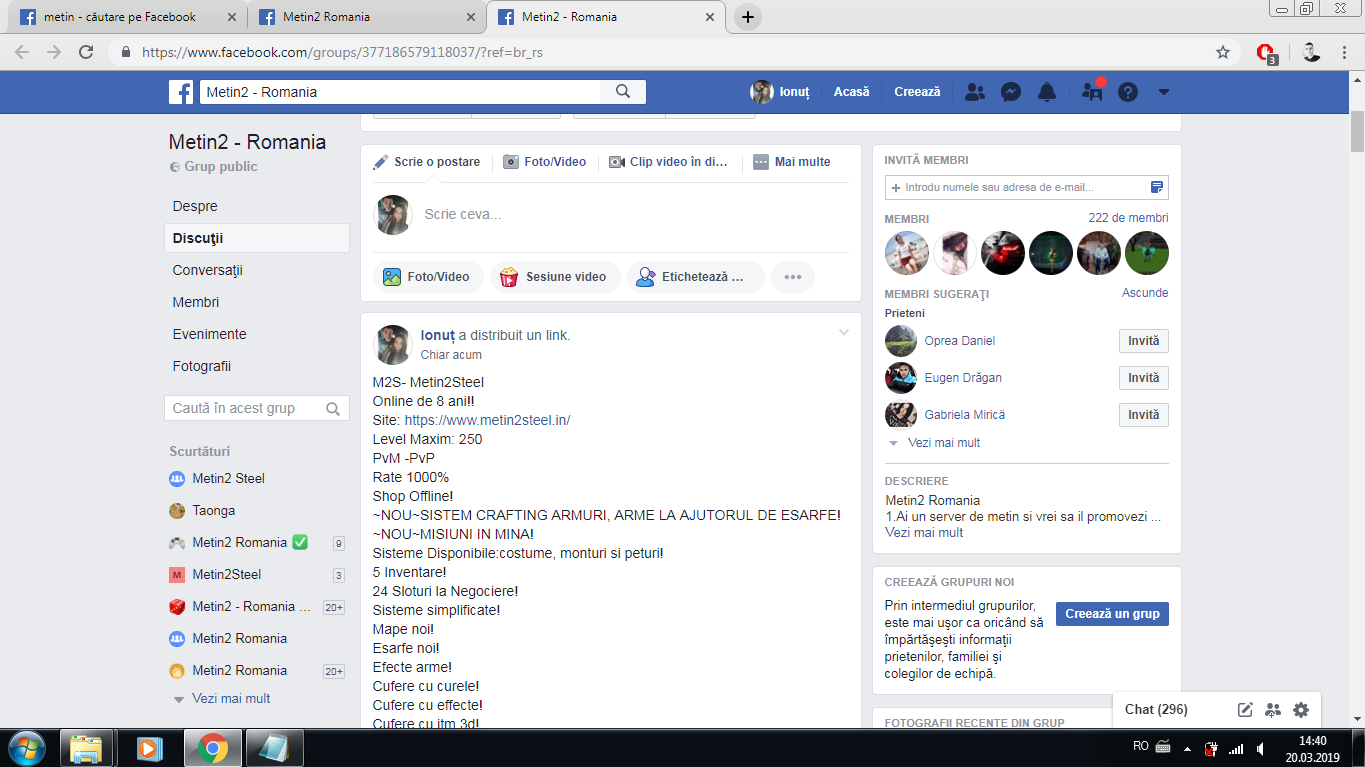The image size is (1365, 767).
Task: Click the Foto/Video popcorn-row photo button
Action: tap(428, 277)
